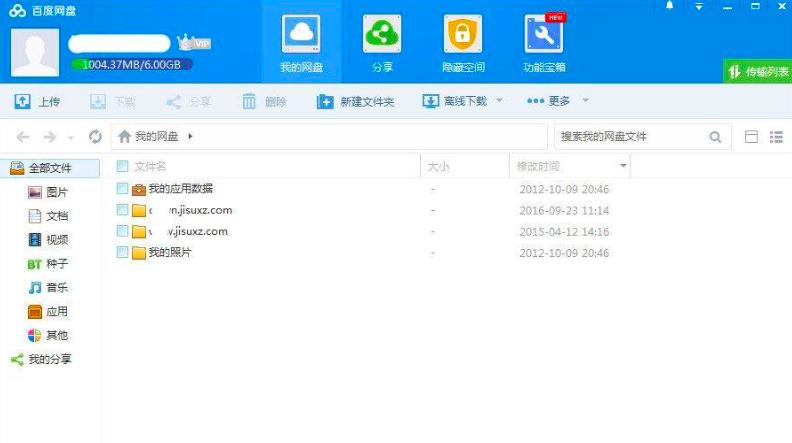Open the 音乐 category
Screen dimensions: 792x443
point(48,288)
